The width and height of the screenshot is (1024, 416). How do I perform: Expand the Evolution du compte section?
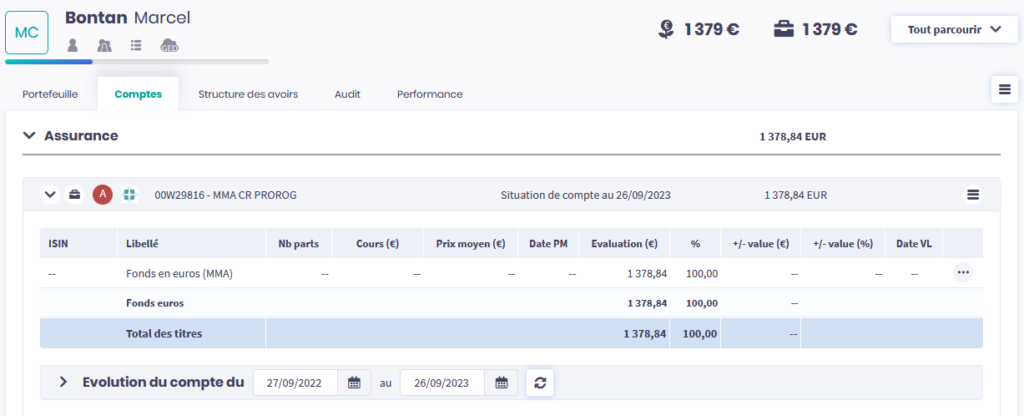click(x=63, y=382)
